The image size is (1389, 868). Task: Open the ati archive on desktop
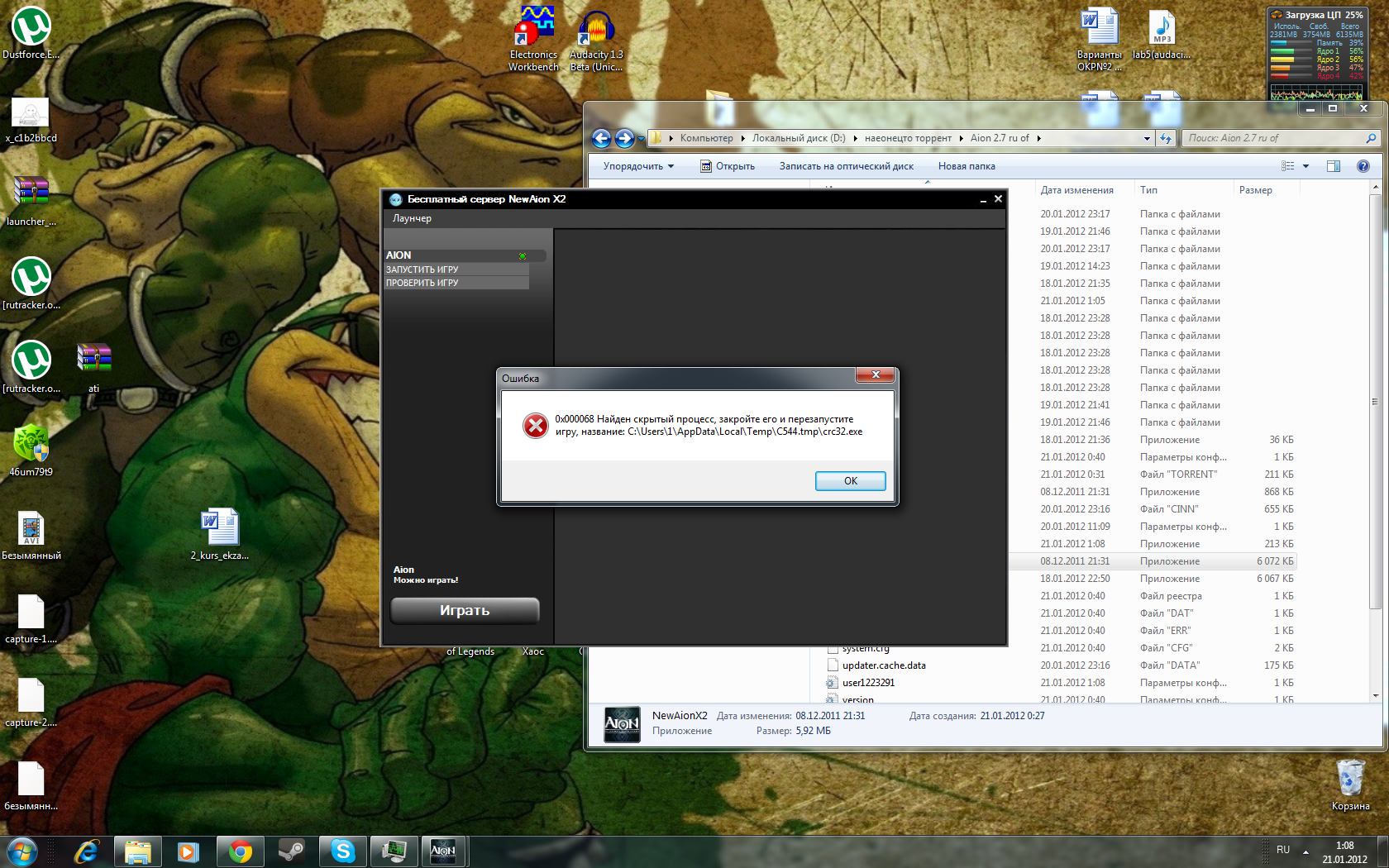(x=93, y=367)
